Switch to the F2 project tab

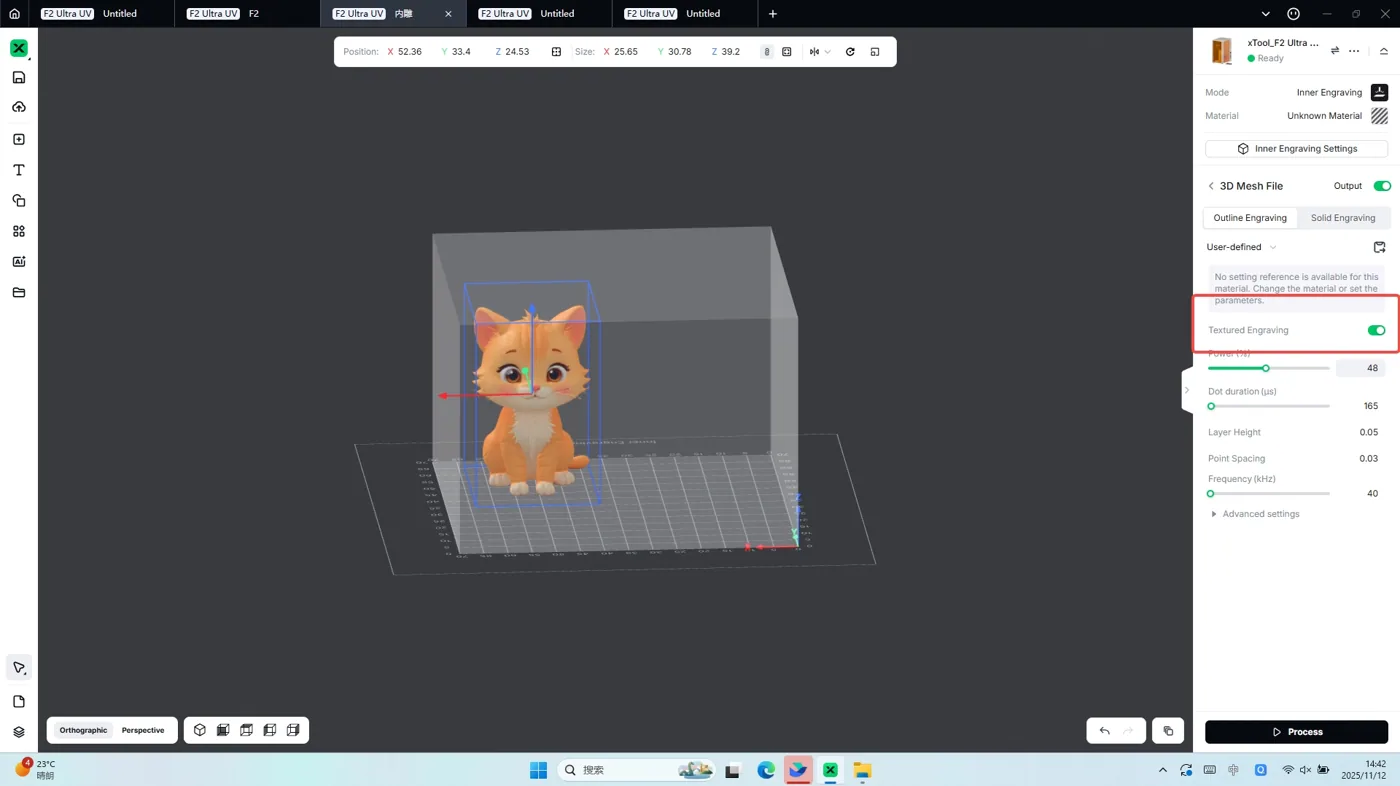(246, 14)
